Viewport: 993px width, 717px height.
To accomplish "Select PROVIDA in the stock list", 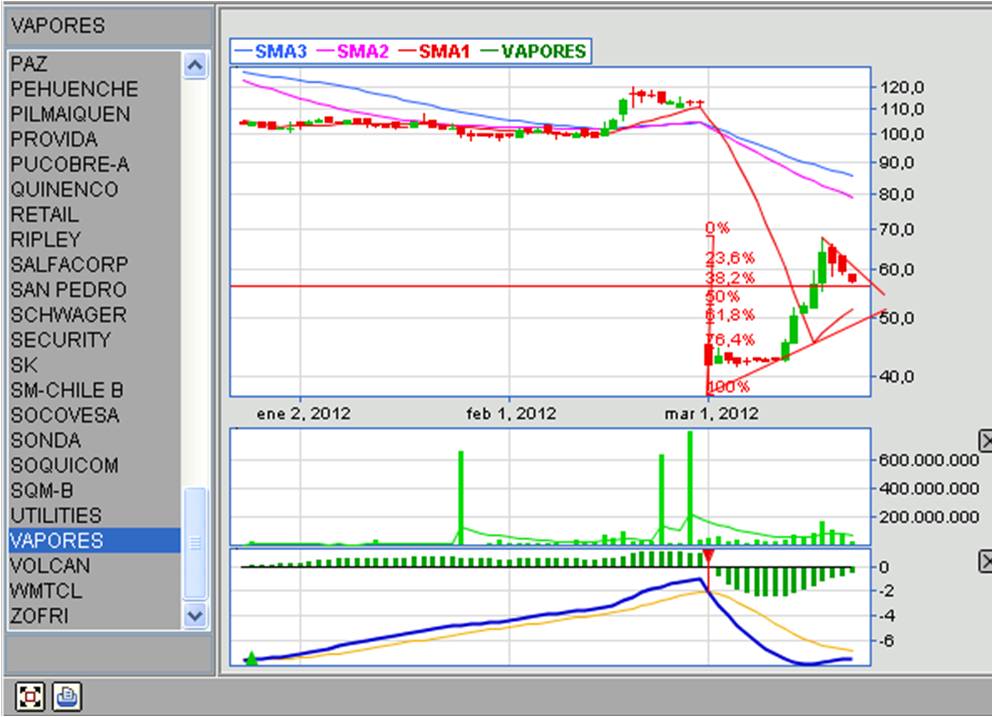I will coord(95,139).
